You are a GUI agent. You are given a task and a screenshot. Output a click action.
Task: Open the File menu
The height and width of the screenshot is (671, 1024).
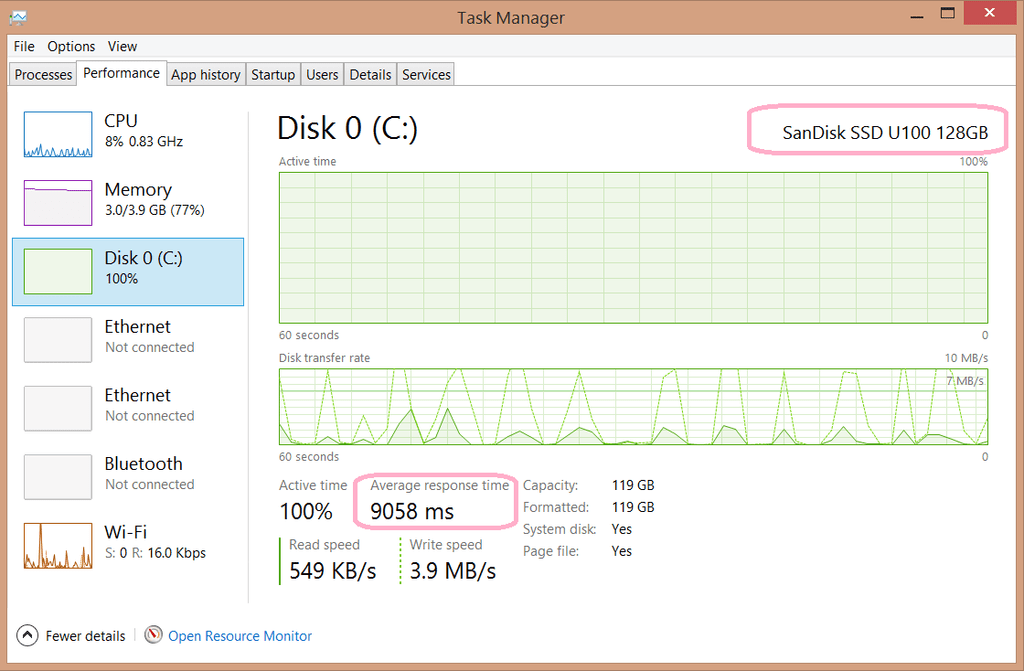click(x=23, y=46)
